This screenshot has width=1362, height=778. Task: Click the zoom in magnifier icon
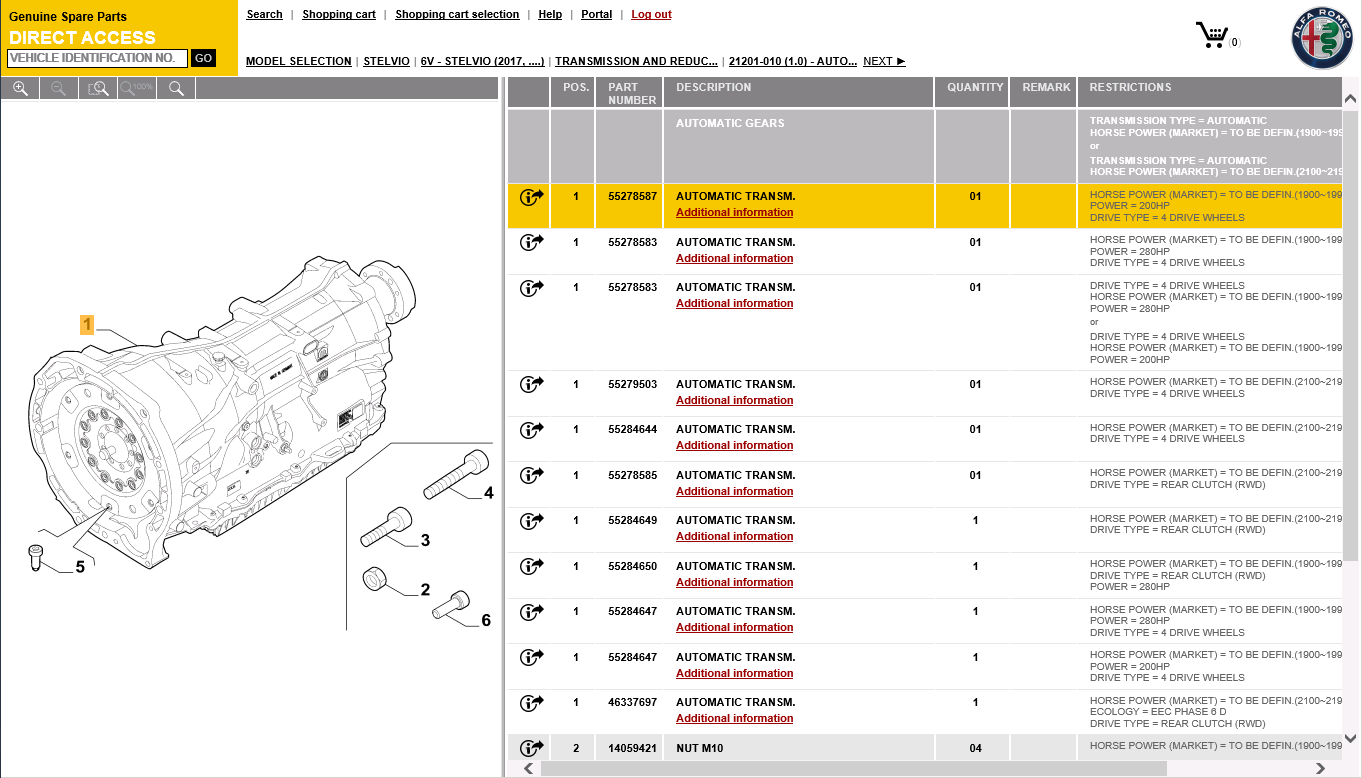(x=20, y=88)
